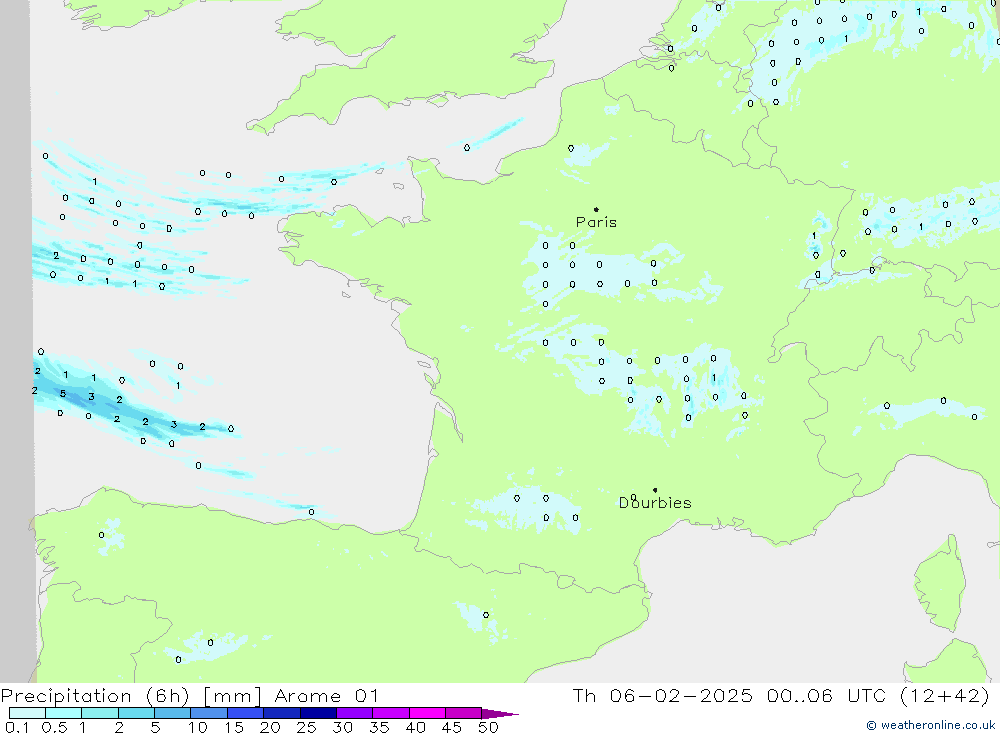
Task: Pick the legend swatch between 0.5 and 1
Action: (63, 713)
